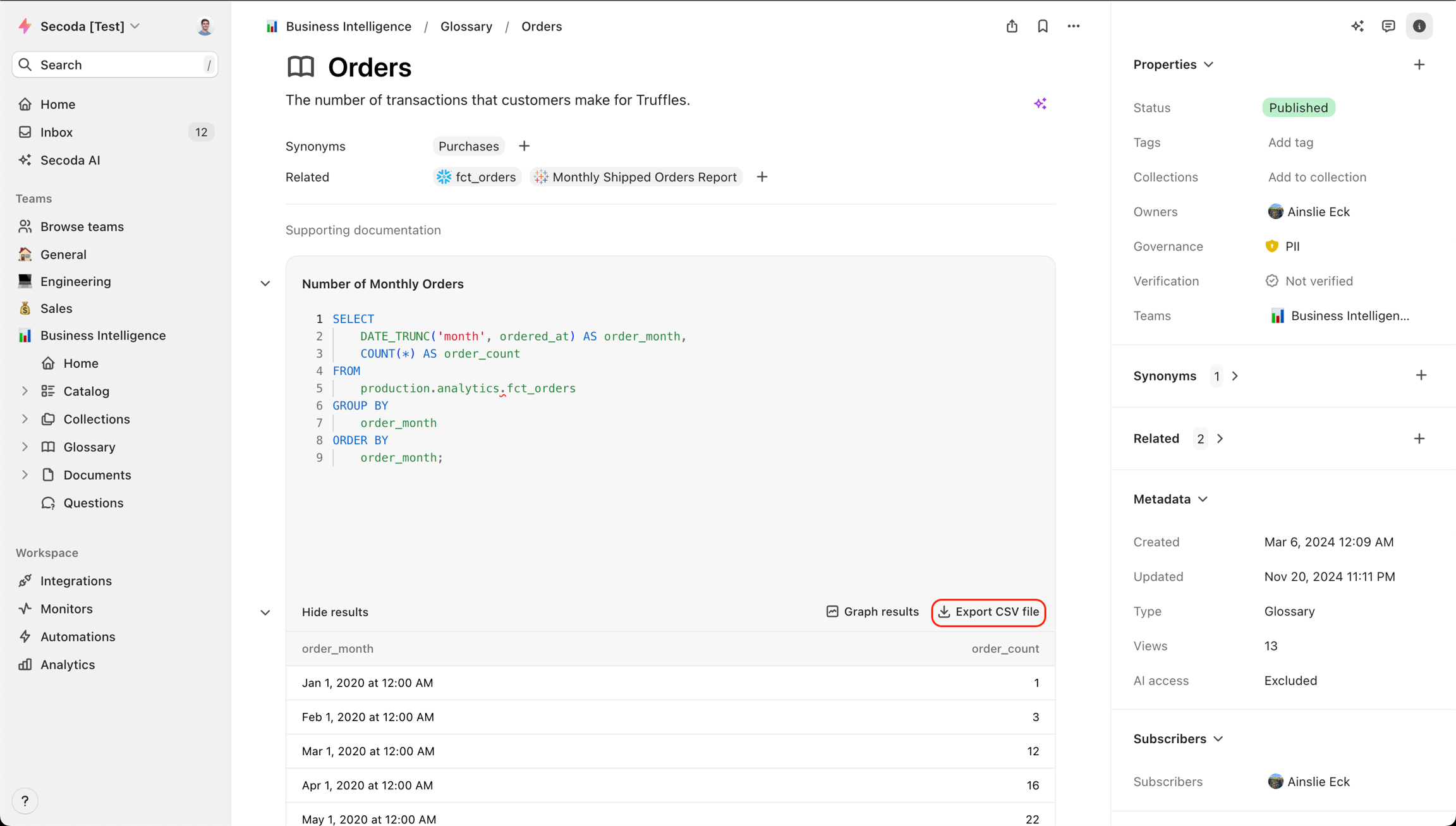This screenshot has width=1456, height=826.
Task: Expand the Catalog tree item
Action: click(25, 391)
